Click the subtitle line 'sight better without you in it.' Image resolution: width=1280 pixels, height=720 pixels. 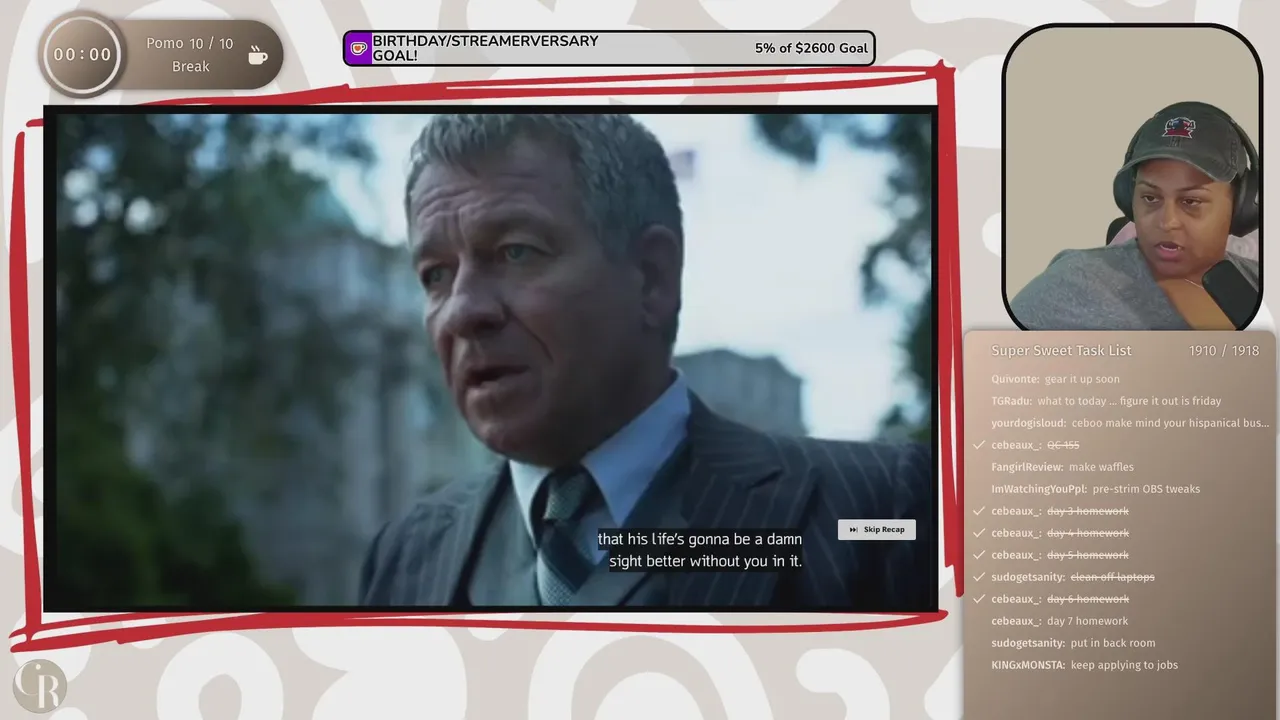706,561
